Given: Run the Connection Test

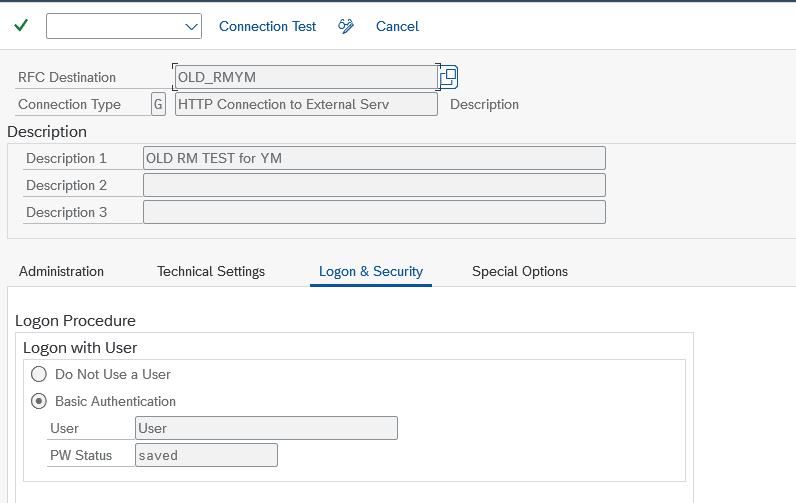Looking at the screenshot, I should point(268,26).
